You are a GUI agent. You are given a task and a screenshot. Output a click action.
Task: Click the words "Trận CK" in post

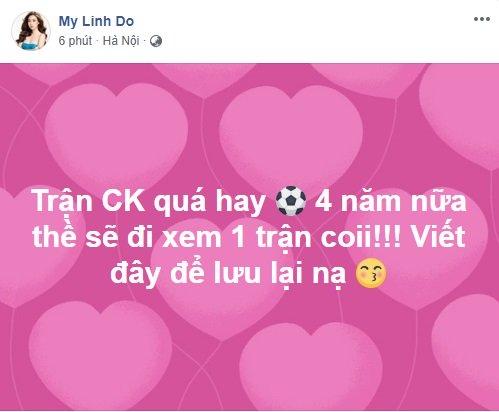click(89, 202)
